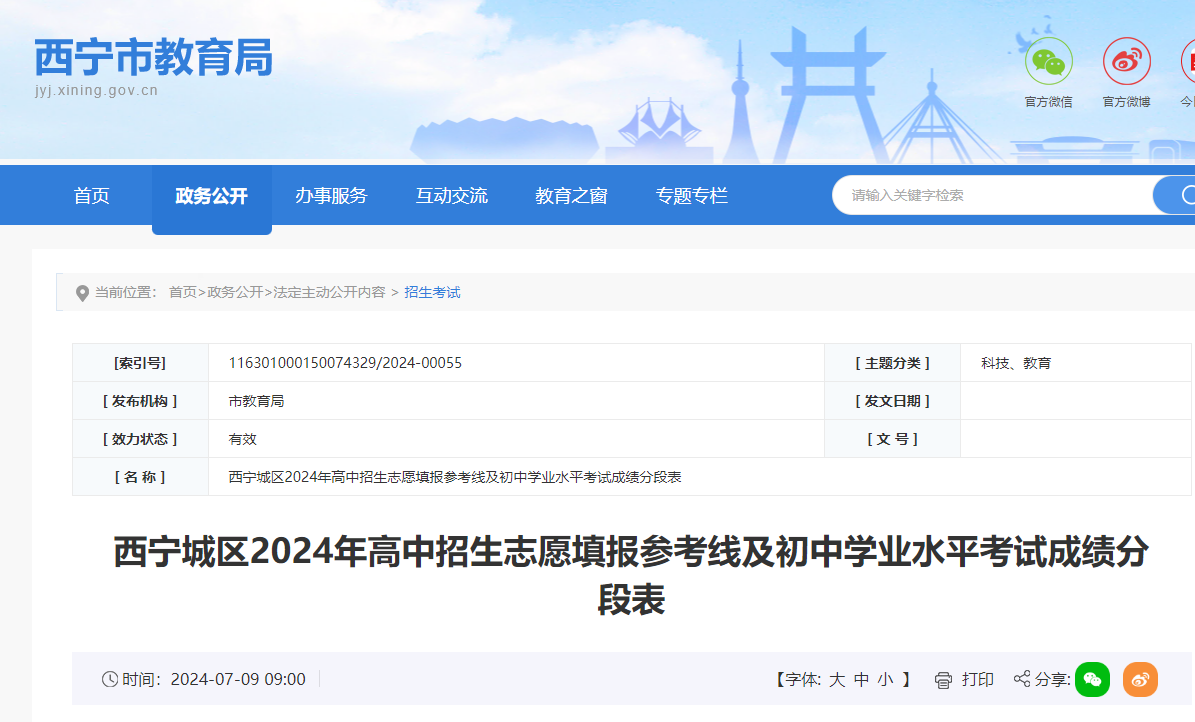
Task: Click the official Weibo icon in header
Action: tap(1126, 62)
